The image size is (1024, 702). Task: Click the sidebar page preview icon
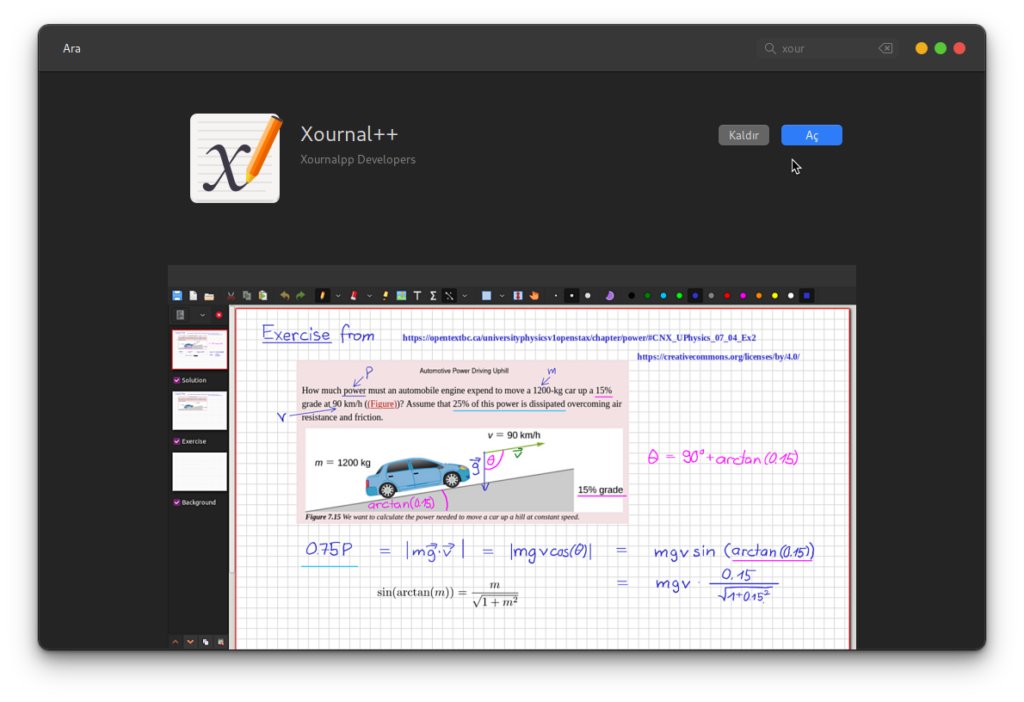[x=181, y=315]
